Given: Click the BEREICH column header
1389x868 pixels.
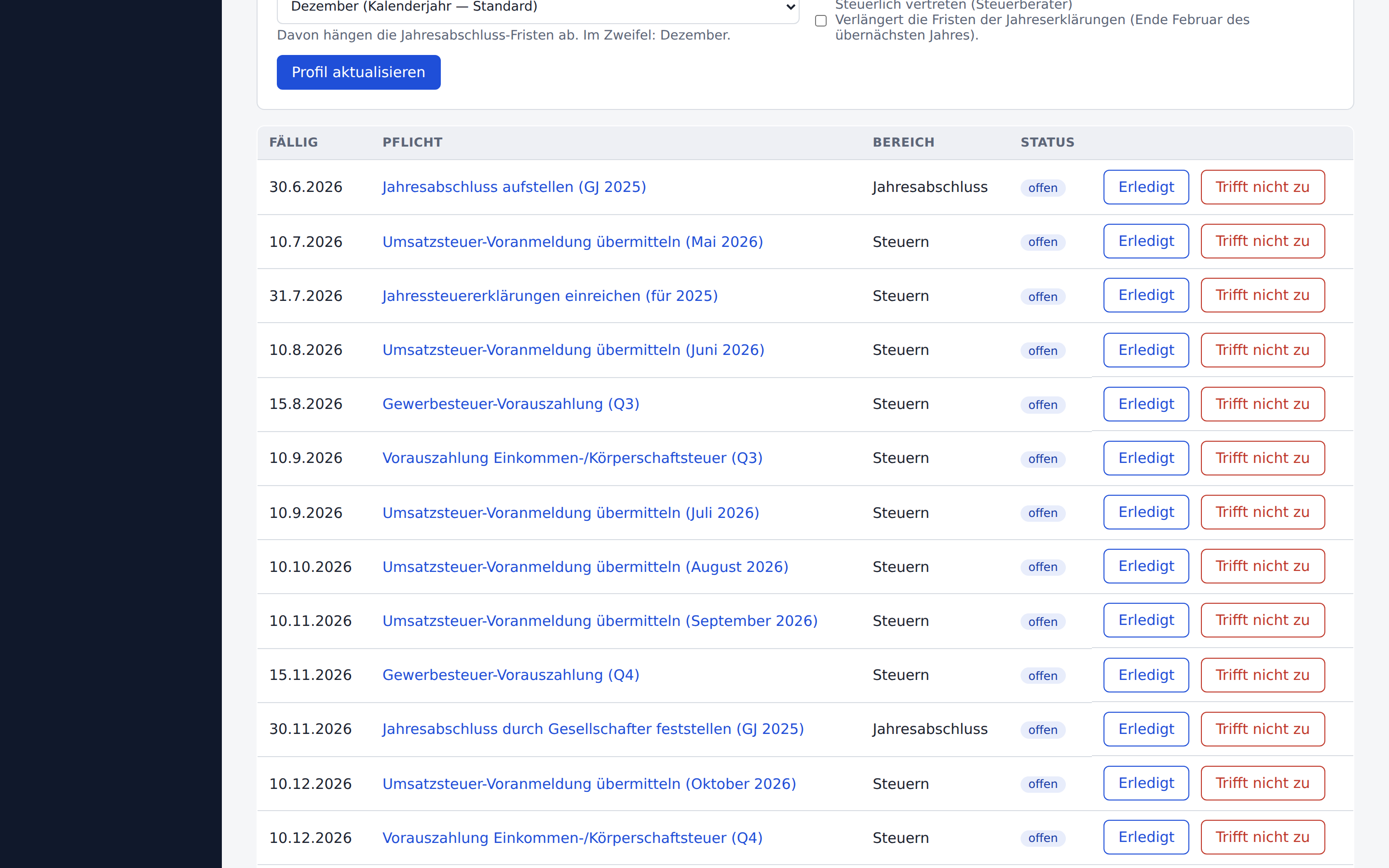Looking at the screenshot, I should [x=903, y=142].
